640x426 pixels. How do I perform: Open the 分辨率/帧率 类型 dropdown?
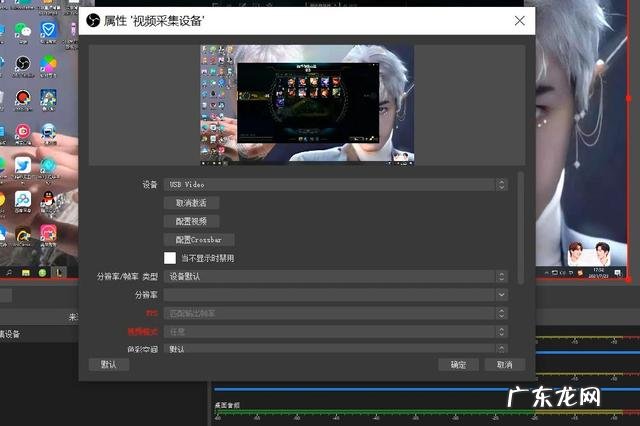coord(336,276)
